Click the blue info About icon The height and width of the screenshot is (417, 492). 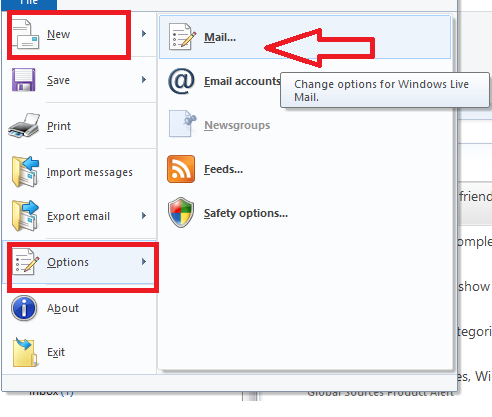point(24,308)
